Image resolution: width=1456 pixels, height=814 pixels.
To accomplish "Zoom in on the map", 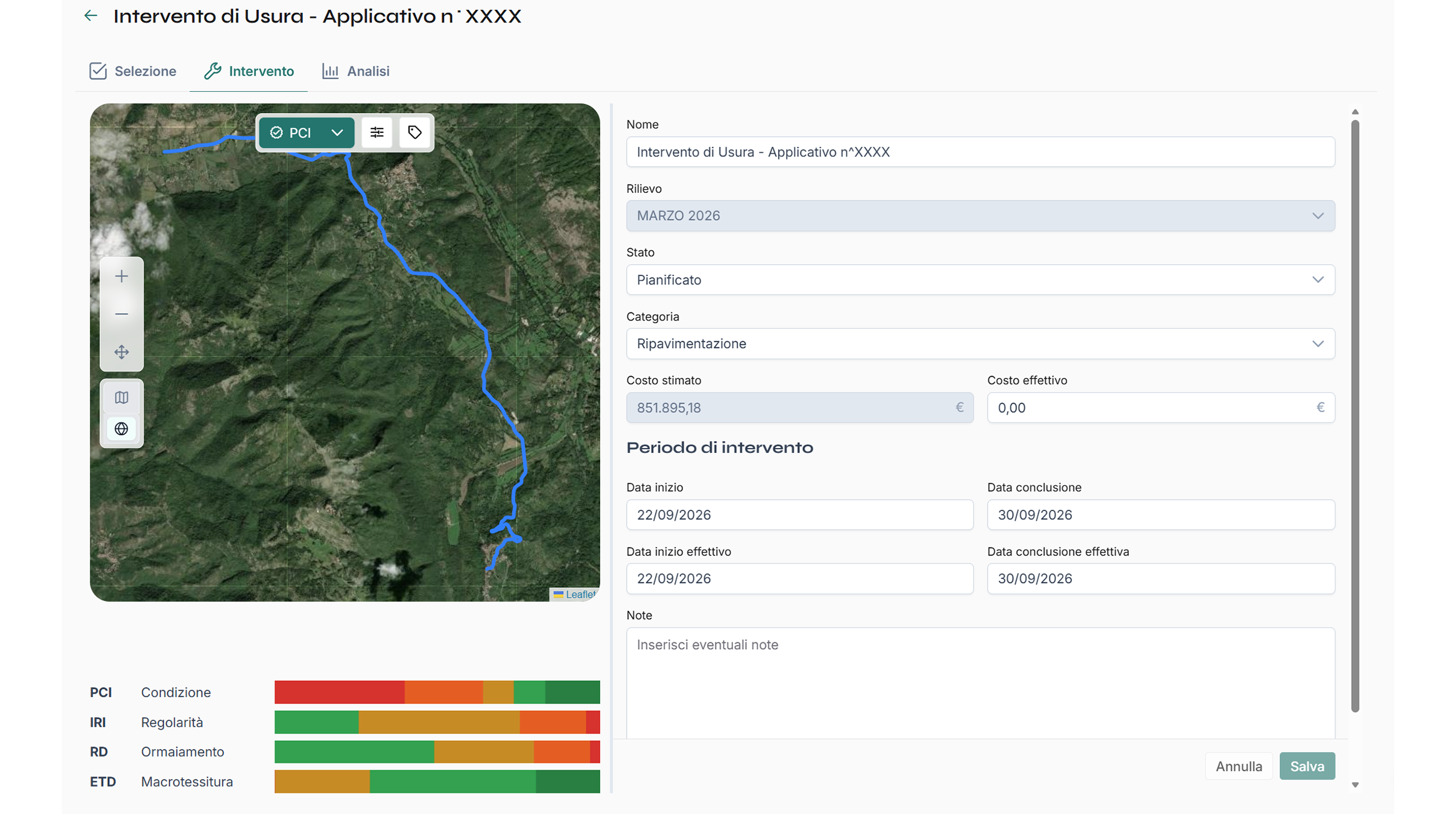I will (122, 276).
